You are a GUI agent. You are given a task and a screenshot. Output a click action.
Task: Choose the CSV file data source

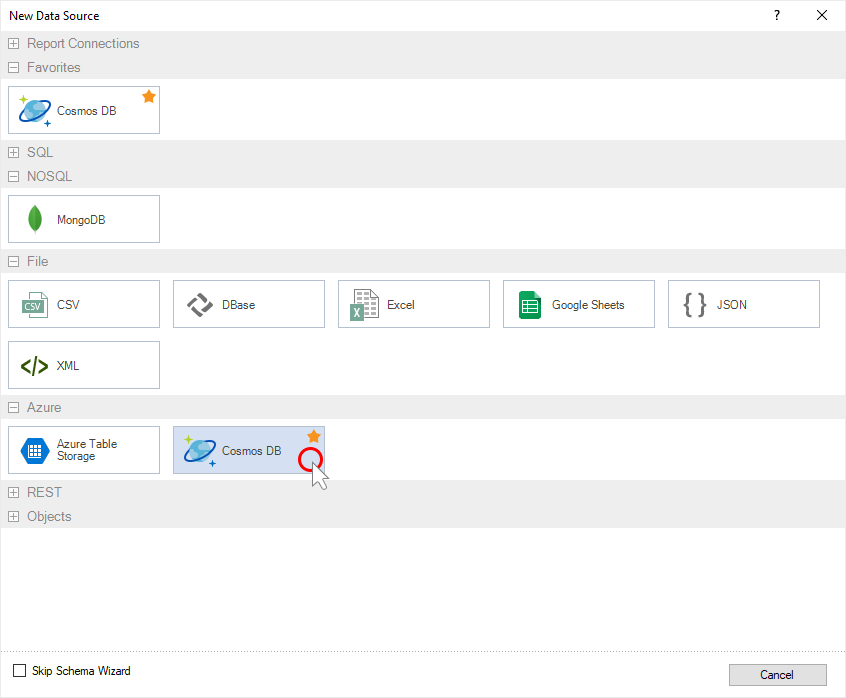pos(83,304)
